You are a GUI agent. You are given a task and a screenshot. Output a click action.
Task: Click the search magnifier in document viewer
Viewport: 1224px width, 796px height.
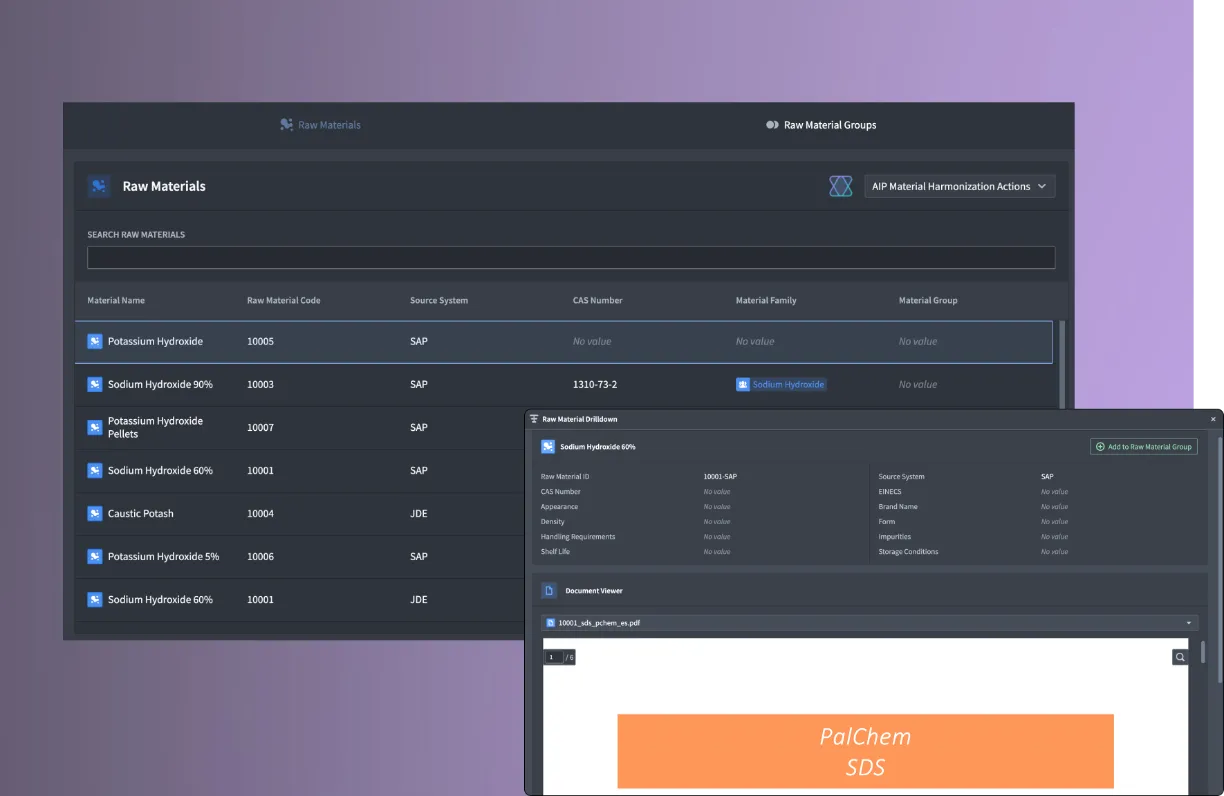(1180, 657)
